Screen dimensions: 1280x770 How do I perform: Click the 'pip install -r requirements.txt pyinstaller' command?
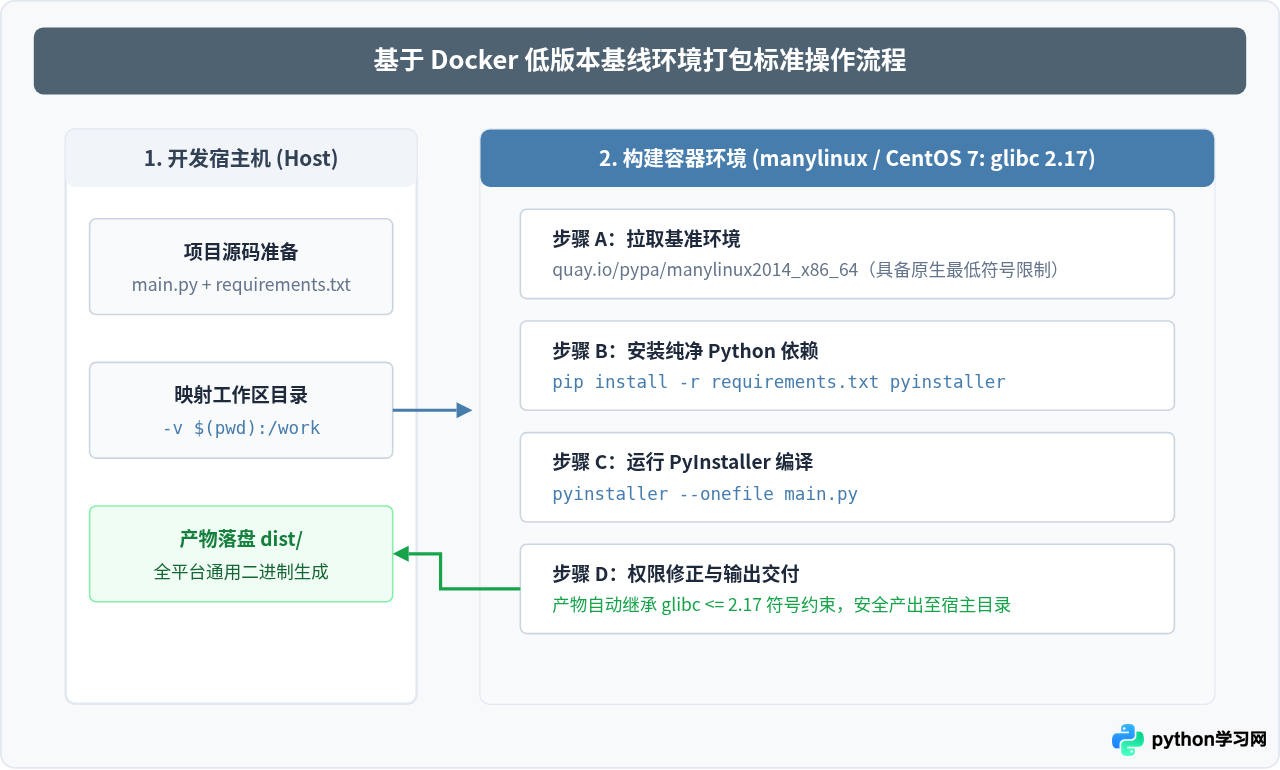click(x=779, y=382)
